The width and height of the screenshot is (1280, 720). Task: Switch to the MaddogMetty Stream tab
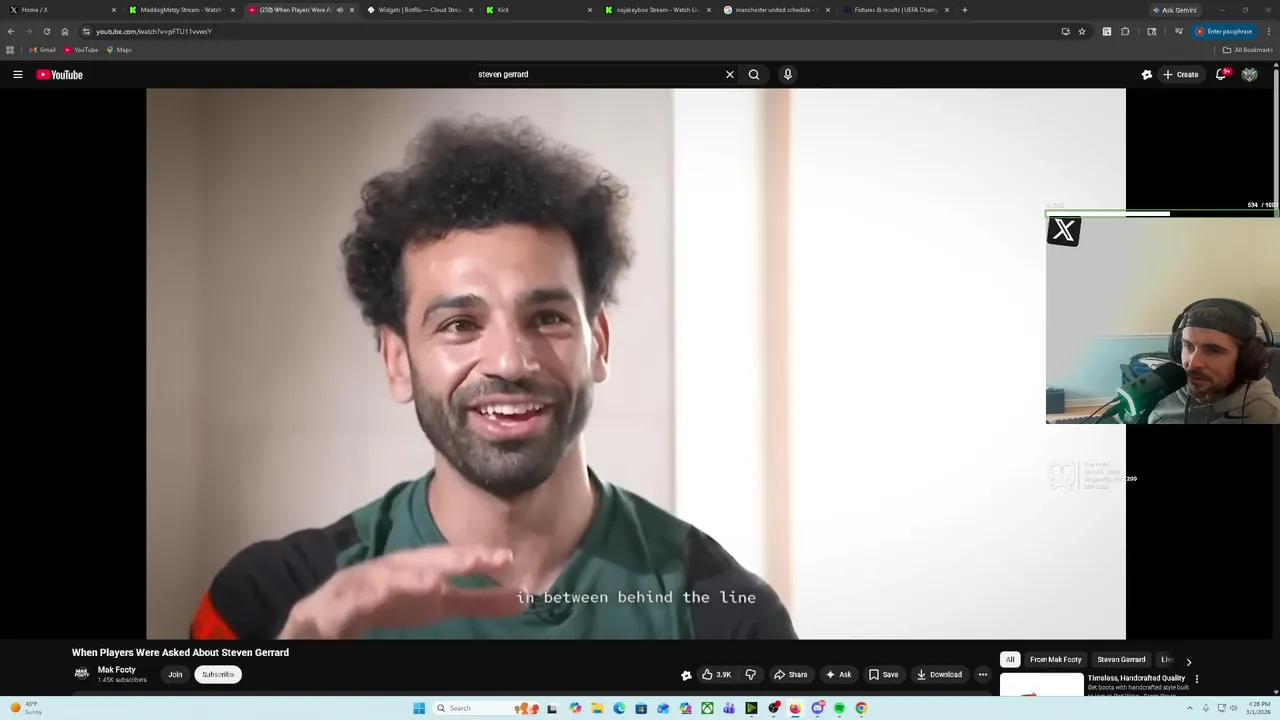point(181,10)
